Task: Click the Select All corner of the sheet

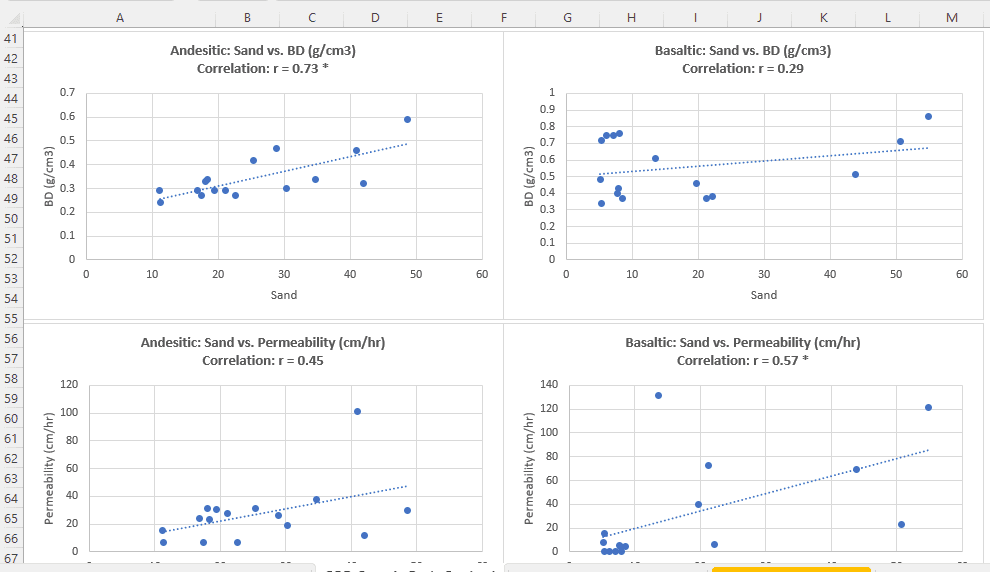Action: click(11, 18)
